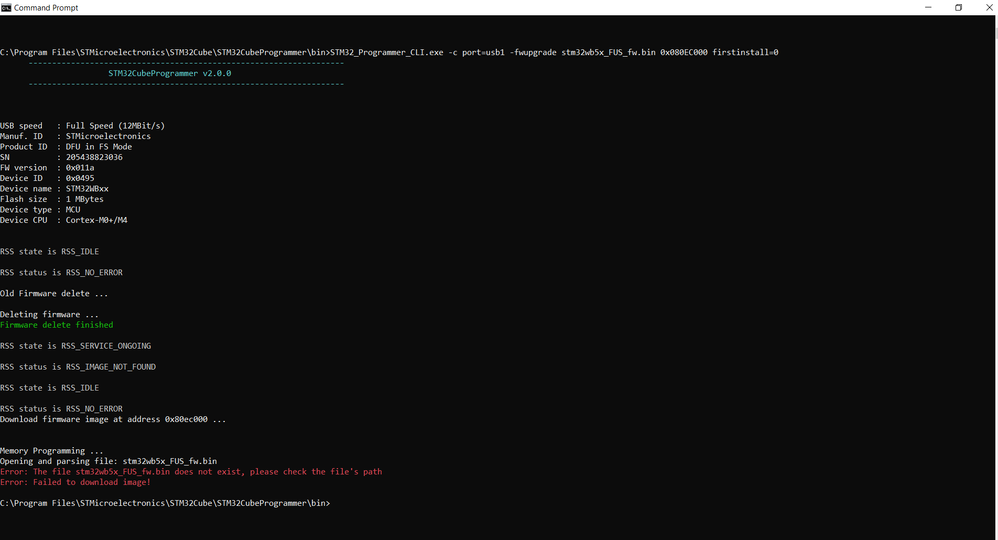Click the green Firmware delete finished line
The height and width of the screenshot is (540, 998).
tap(57, 325)
